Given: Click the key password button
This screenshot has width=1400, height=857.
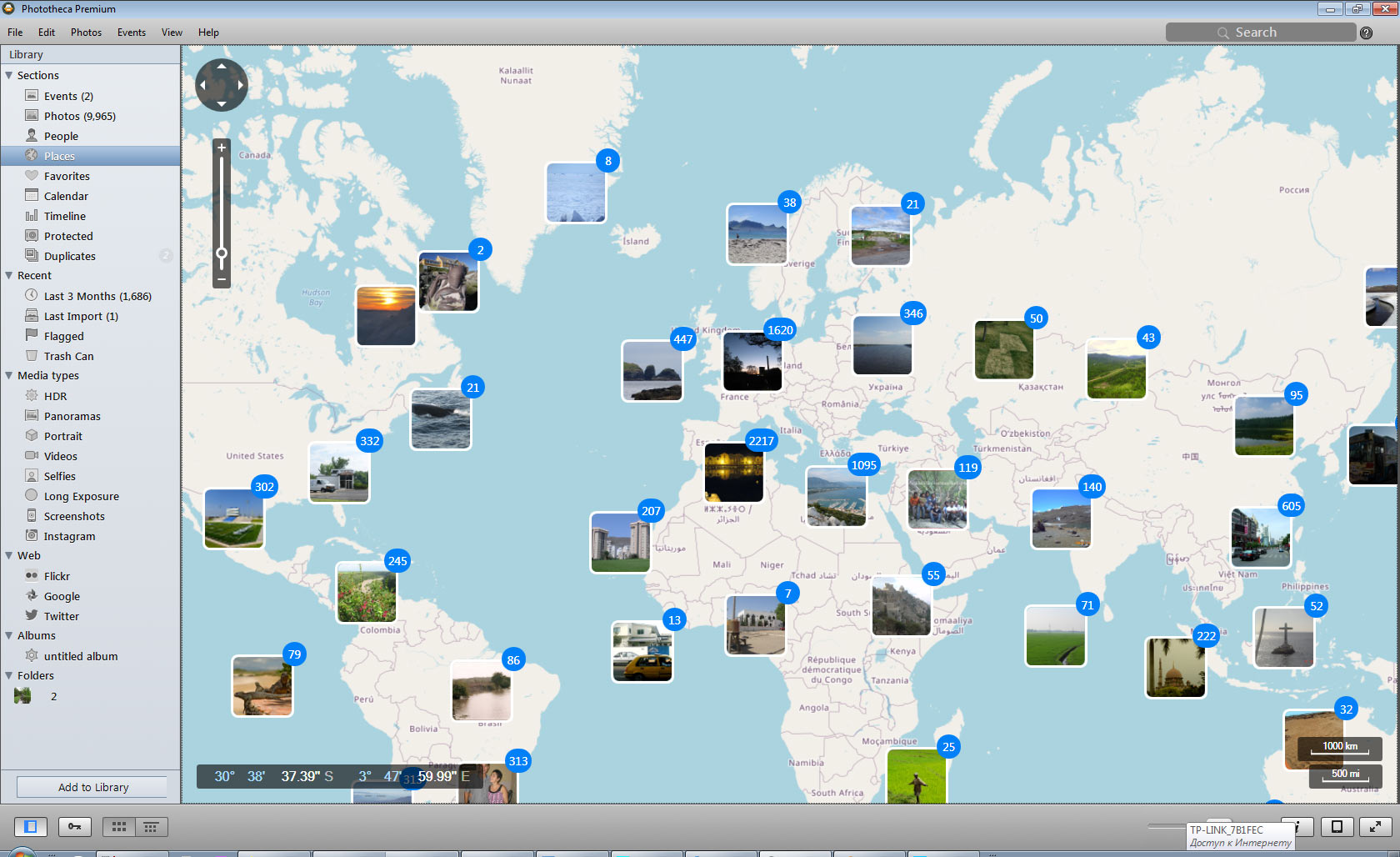Looking at the screenshot, I should click(x=75, y=826).
